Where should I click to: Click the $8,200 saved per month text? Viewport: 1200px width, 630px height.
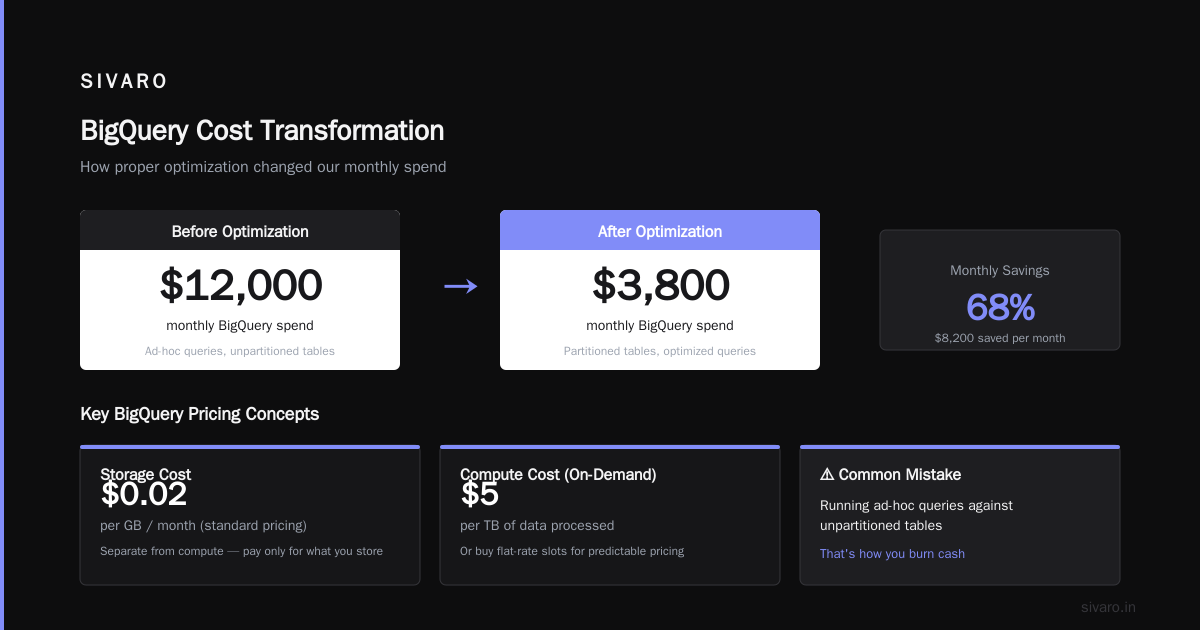[x=1000, y=338]
